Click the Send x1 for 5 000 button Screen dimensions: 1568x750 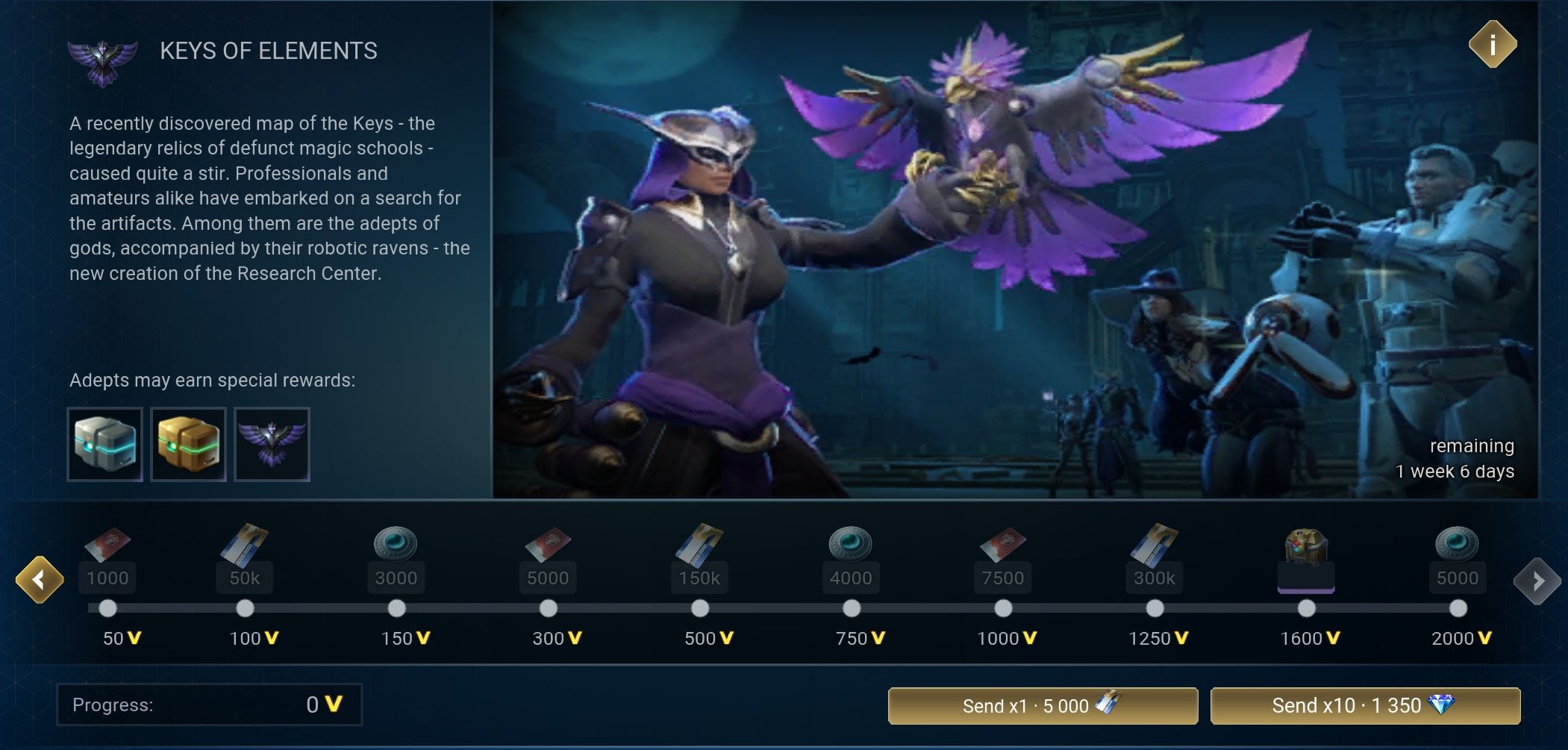[1043, 706]
